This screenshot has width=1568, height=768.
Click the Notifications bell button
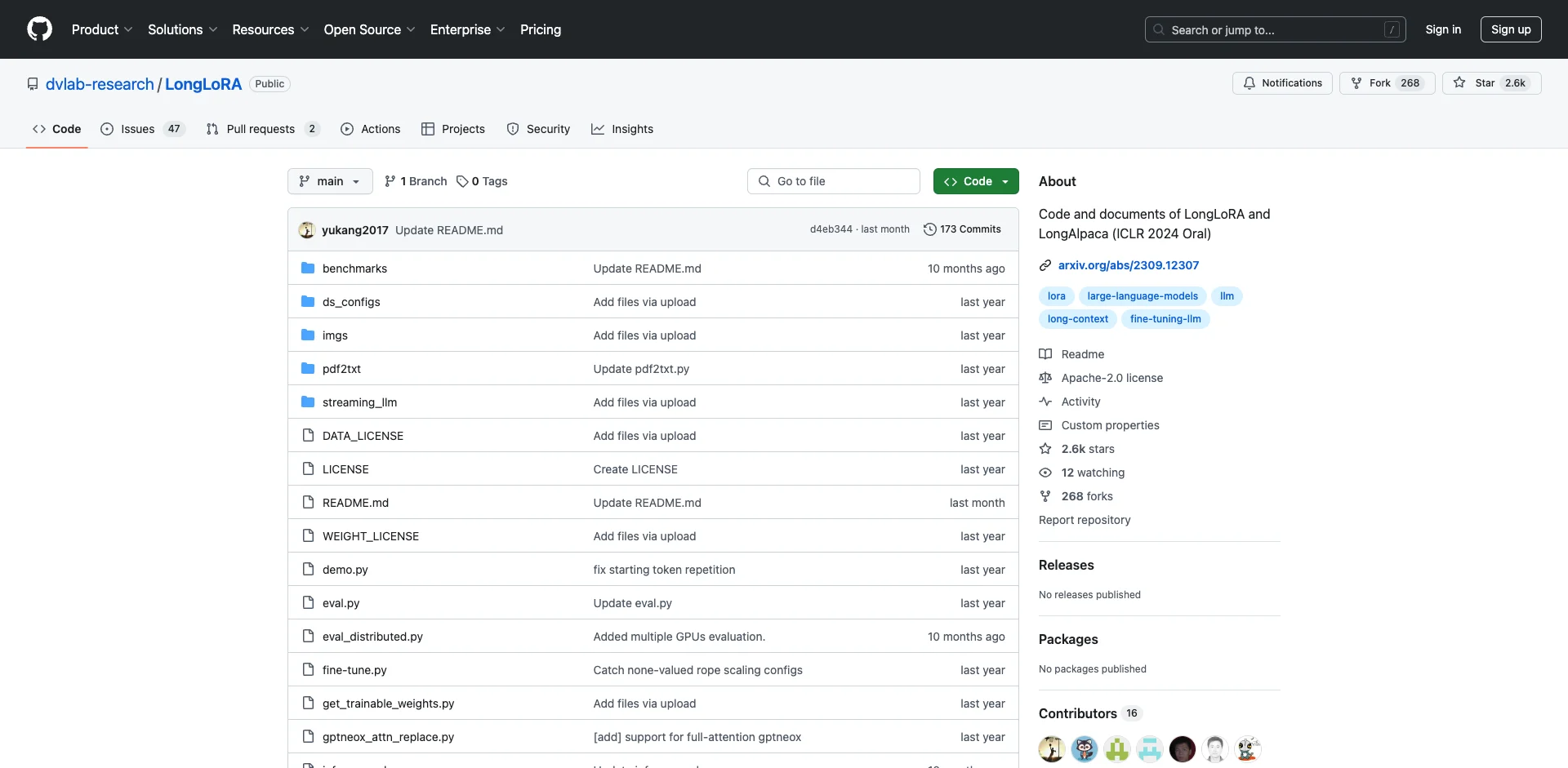point(1282,83)
